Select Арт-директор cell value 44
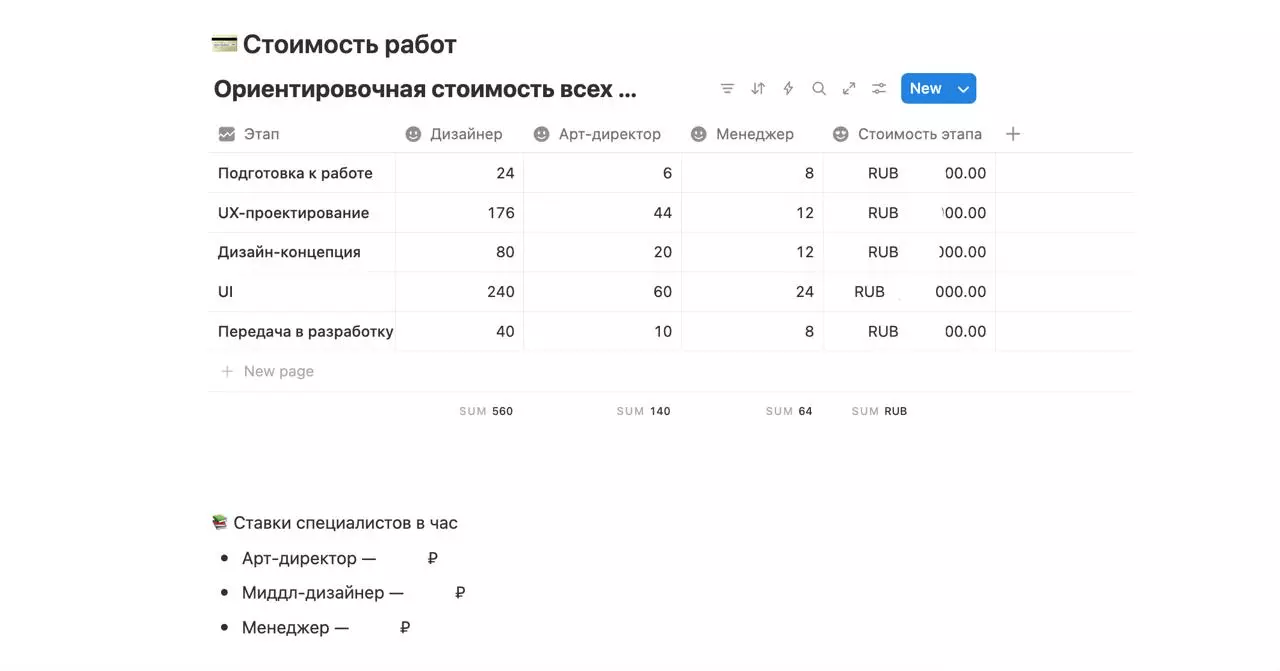Image resolution: width=1280 pixels, height=671 pixels. [x=603, y=213]
